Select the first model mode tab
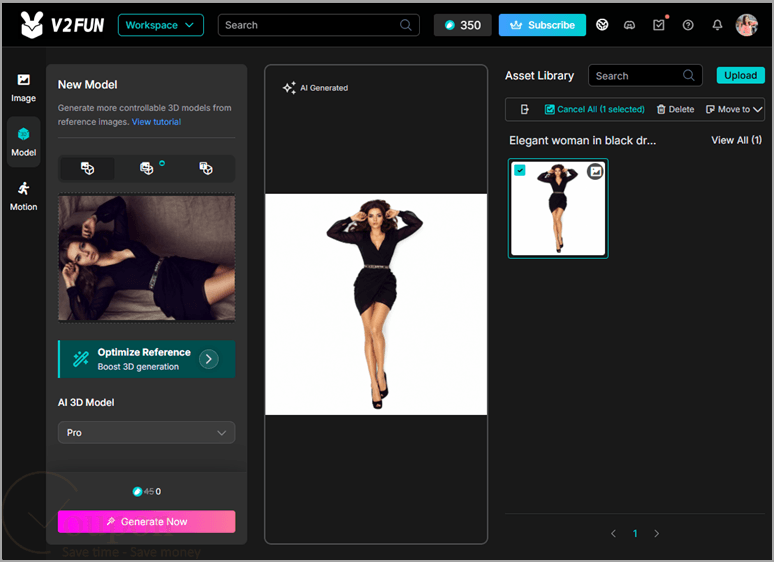The image size is (774, 562). [87, 168]
